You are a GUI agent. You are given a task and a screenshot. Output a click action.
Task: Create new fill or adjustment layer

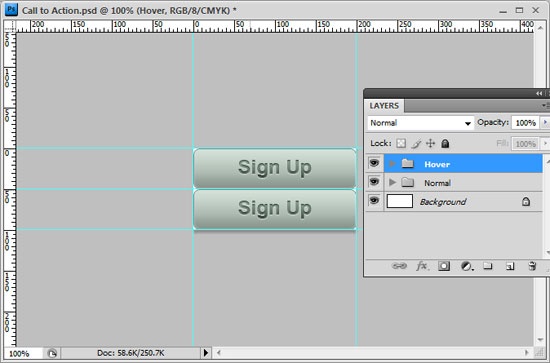coord(467,267)
